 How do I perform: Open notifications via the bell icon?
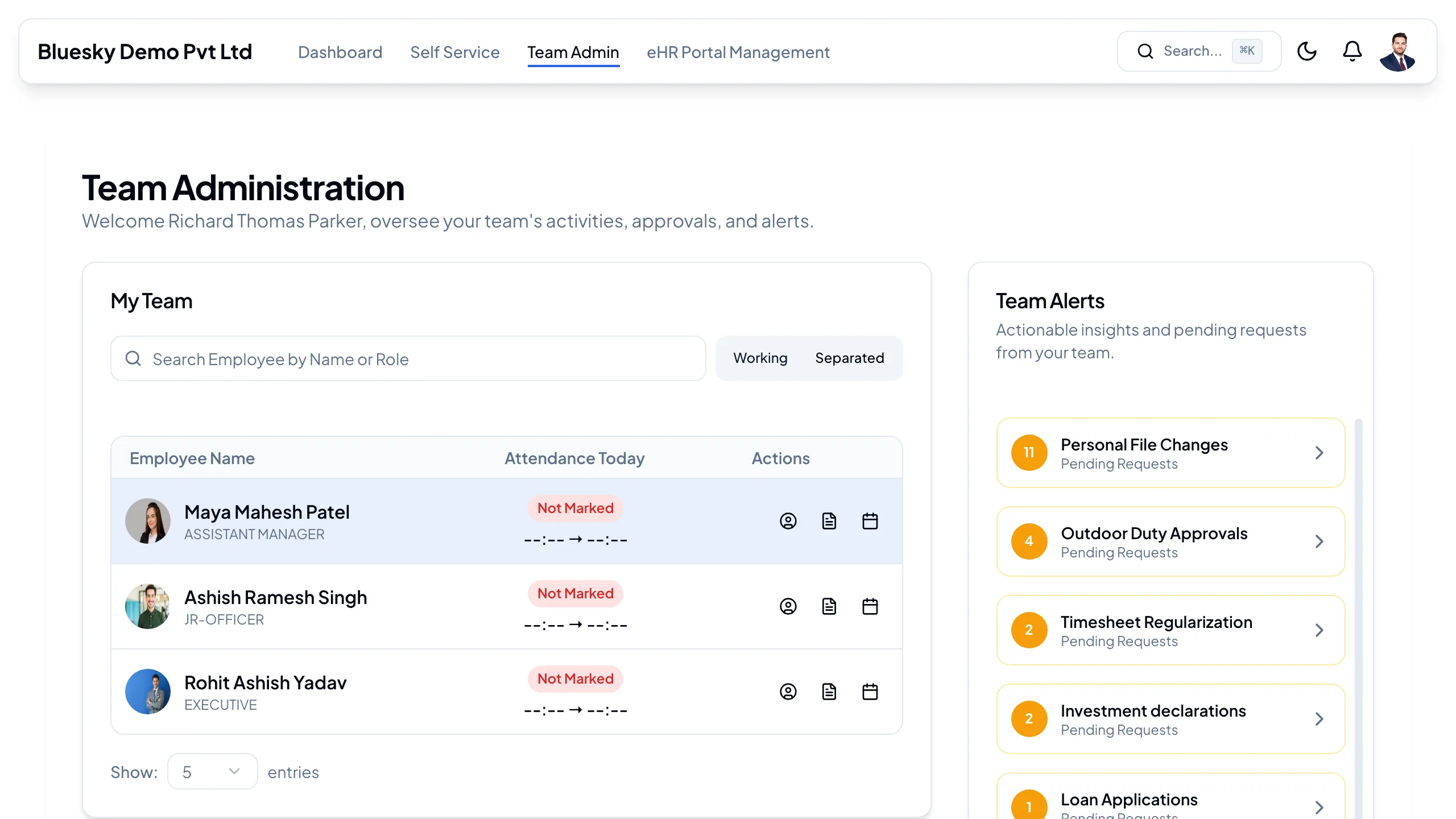point(1352,51)
